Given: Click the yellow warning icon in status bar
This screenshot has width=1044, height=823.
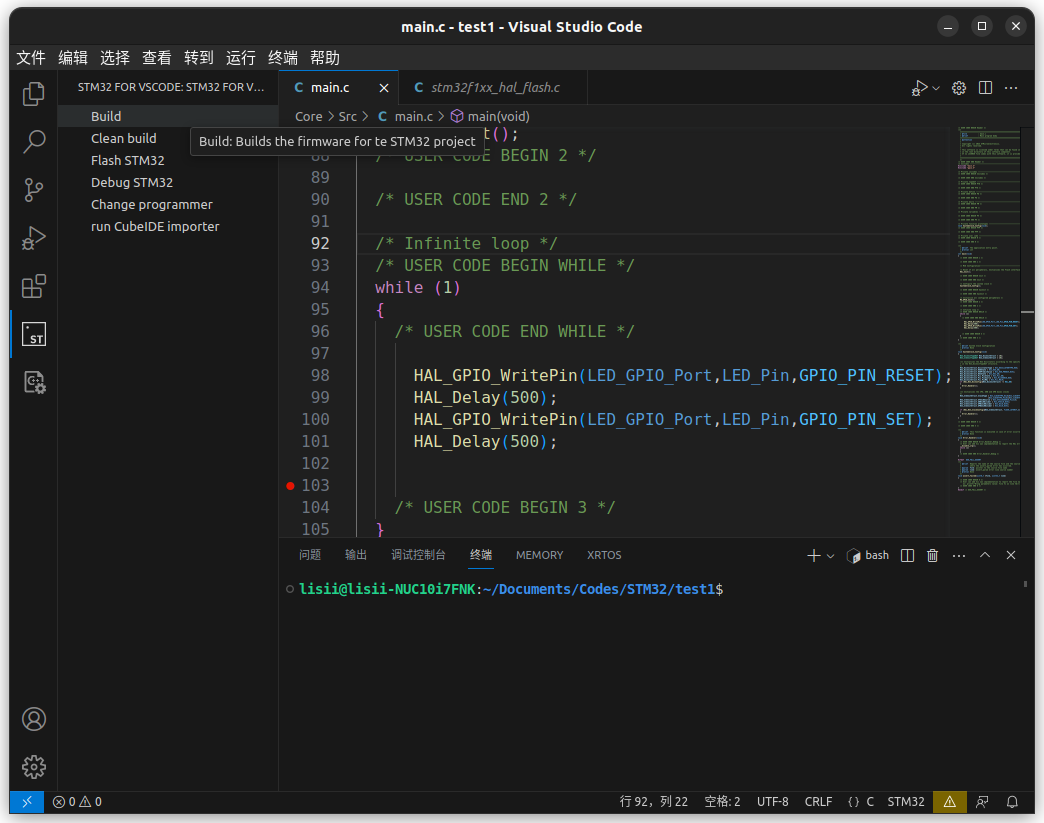Looking at the screenshot, I should pos(949,802).
